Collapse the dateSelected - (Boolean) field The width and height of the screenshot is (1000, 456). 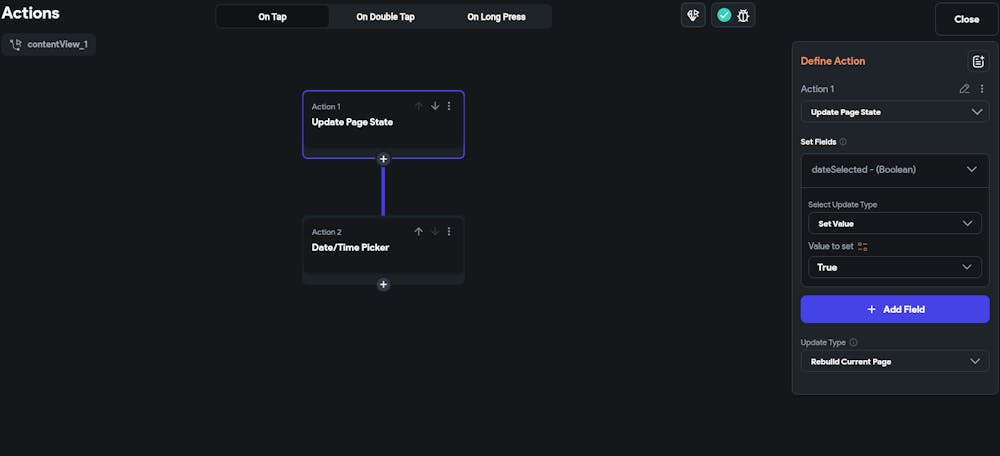pyautogui.click(x=970, y=170)
